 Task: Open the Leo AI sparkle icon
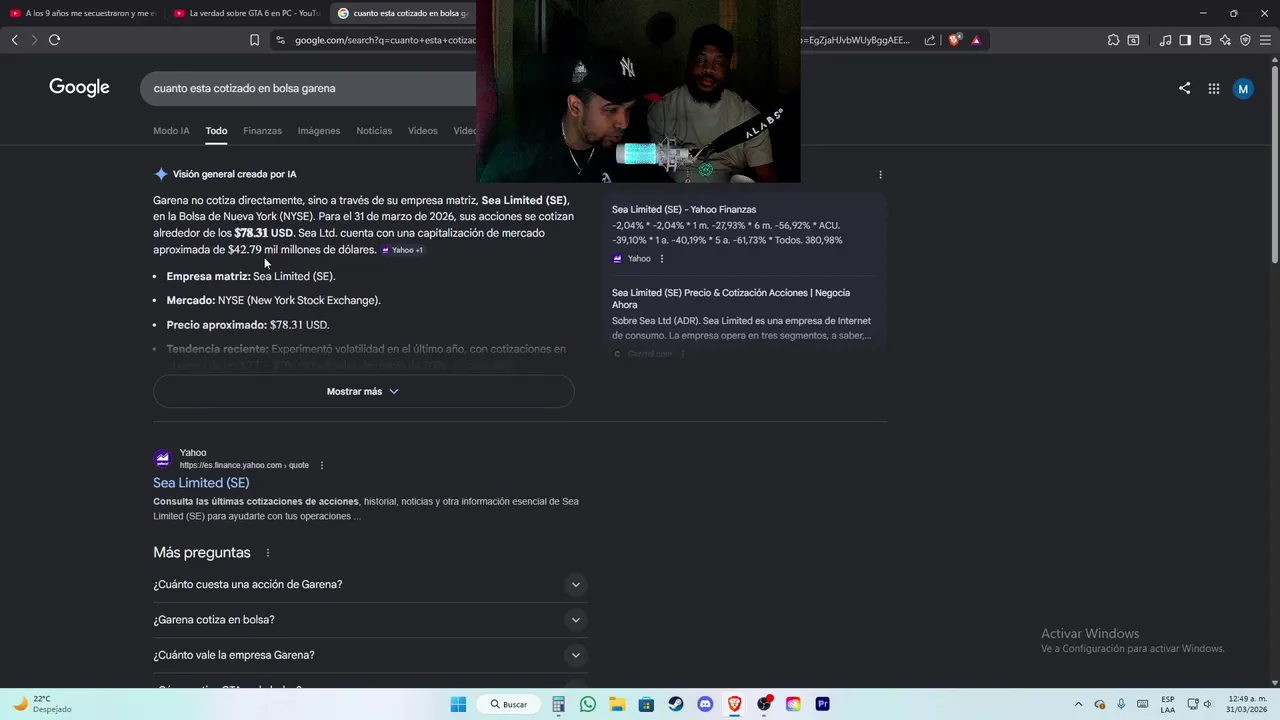[x=1225, y=40]
